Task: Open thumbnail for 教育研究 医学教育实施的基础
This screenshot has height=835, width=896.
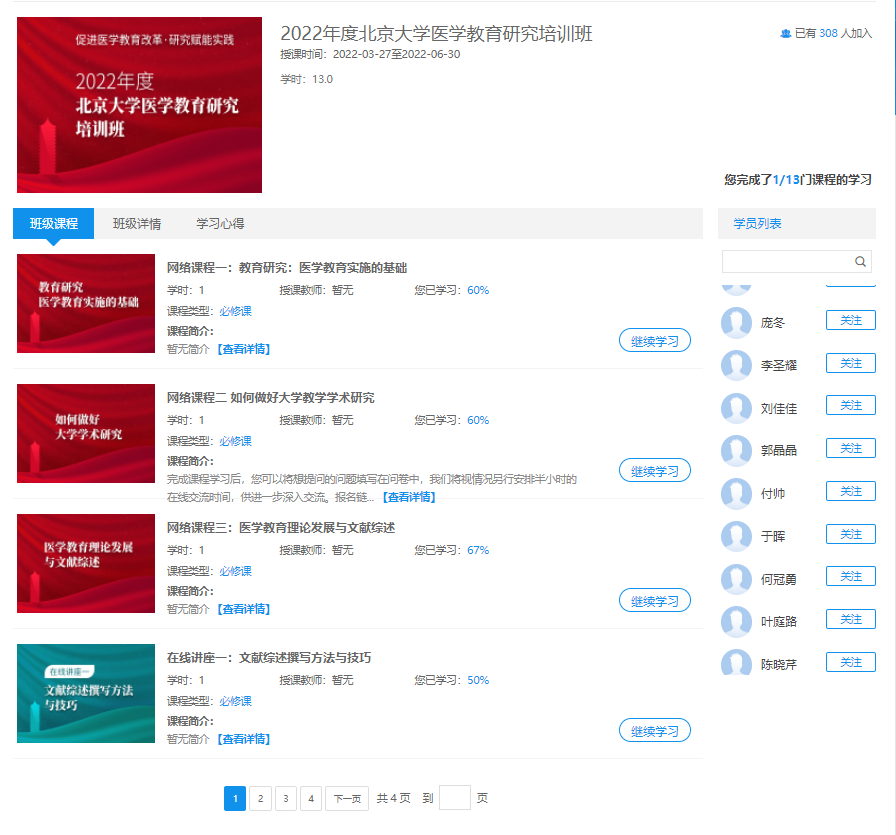Action: (x=86, y=303)
